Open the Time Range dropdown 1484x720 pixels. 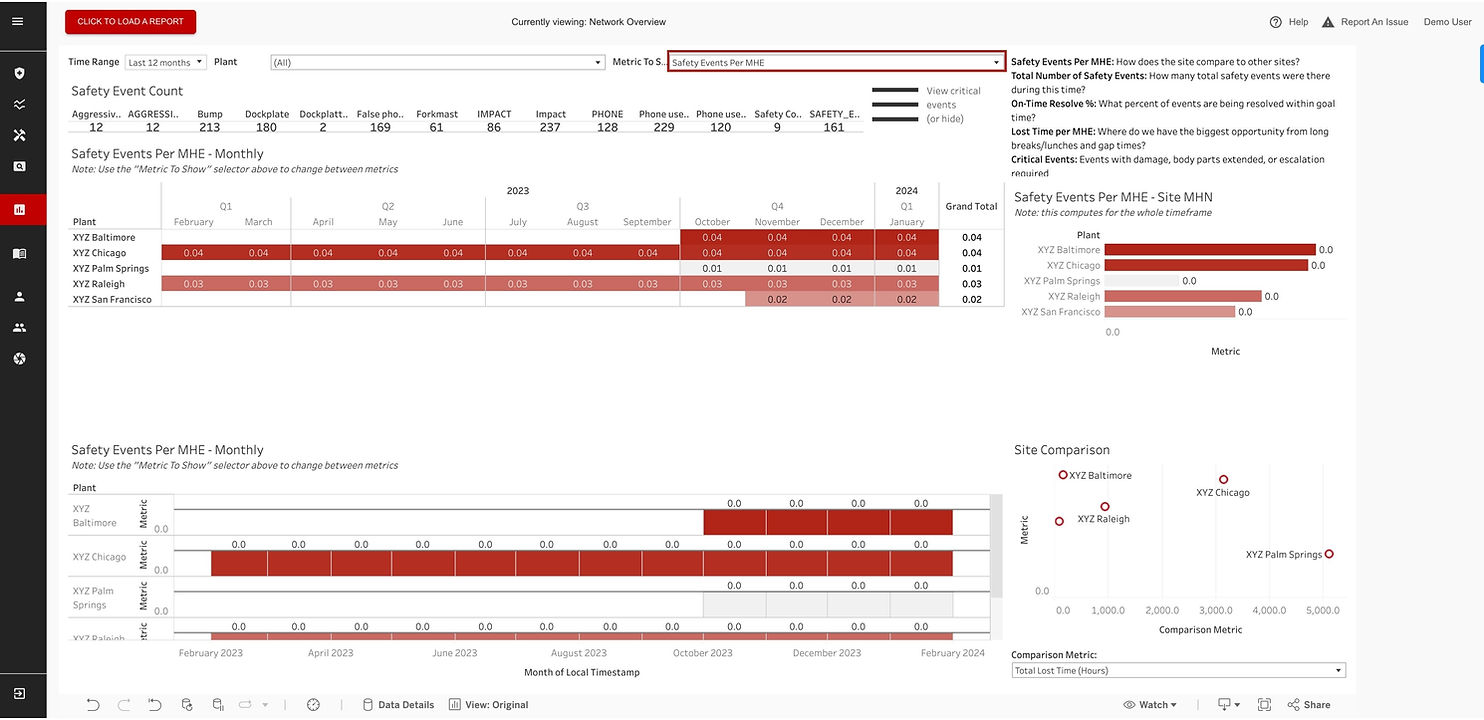pos(166,62)
